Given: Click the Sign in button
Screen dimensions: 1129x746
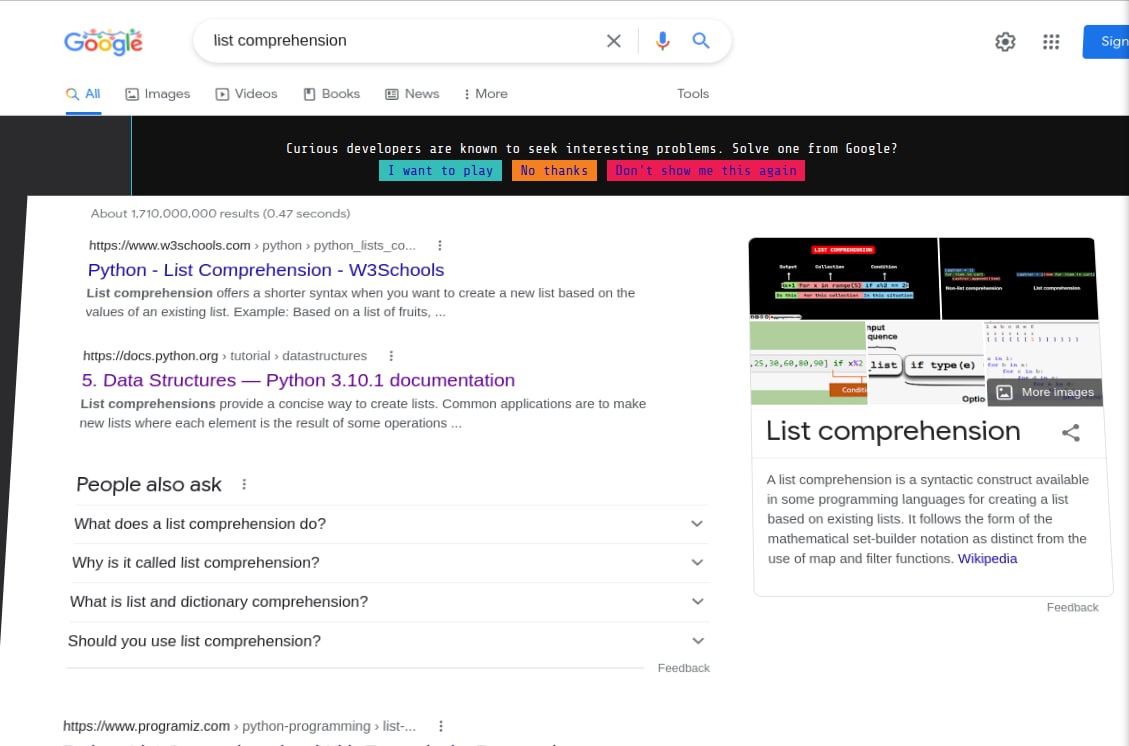Looking at the screenshot, I should coord(1106,42).
